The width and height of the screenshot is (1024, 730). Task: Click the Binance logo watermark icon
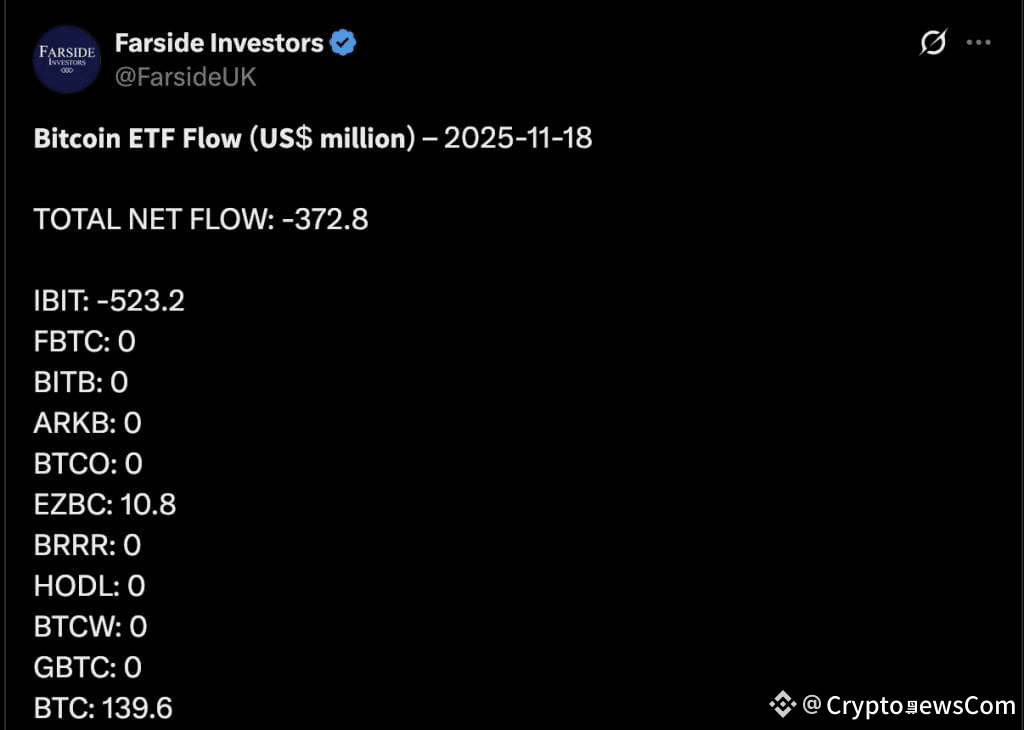click(782, 705)
